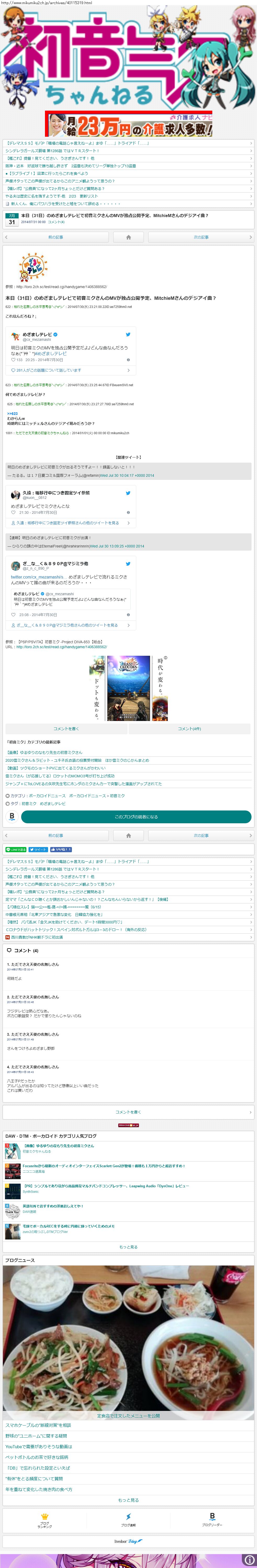Open the コメント(4) link under the title date
257x1568 pixels.
56,222
